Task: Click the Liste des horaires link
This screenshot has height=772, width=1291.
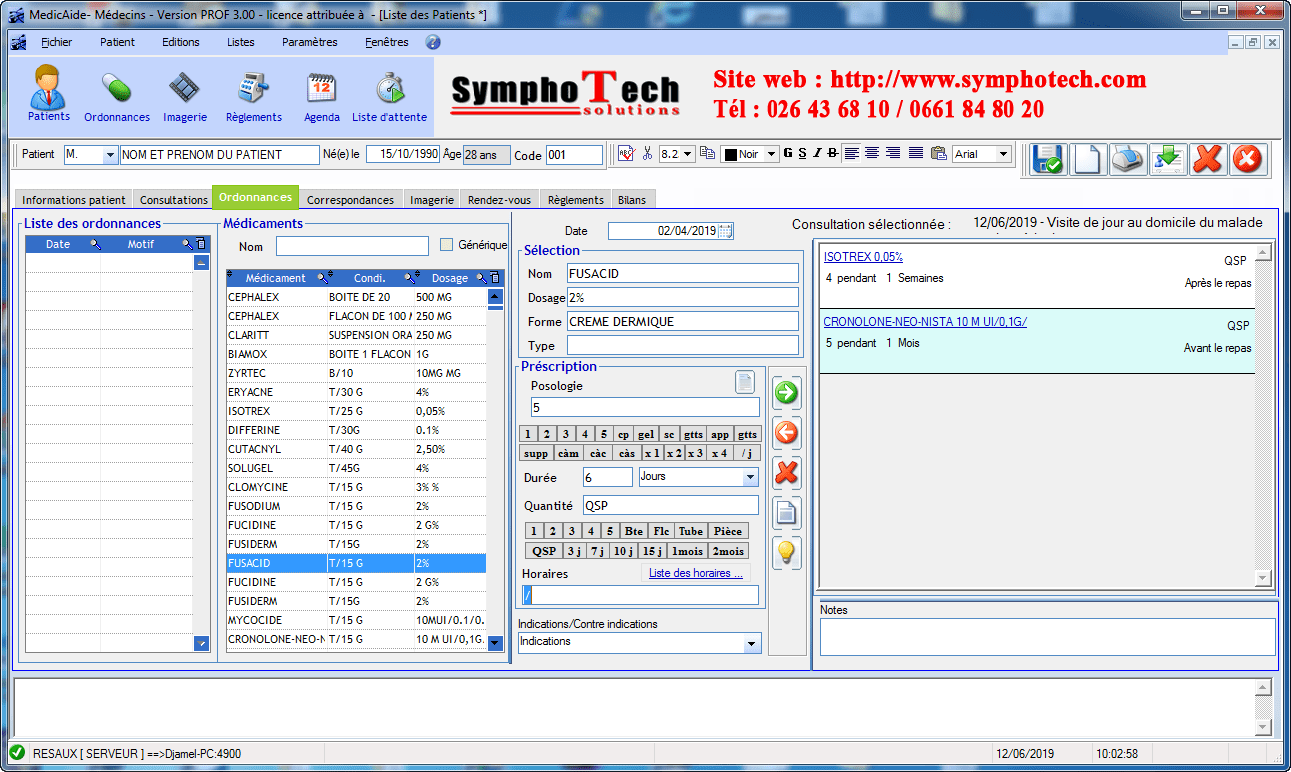Action: coord(696,573)
